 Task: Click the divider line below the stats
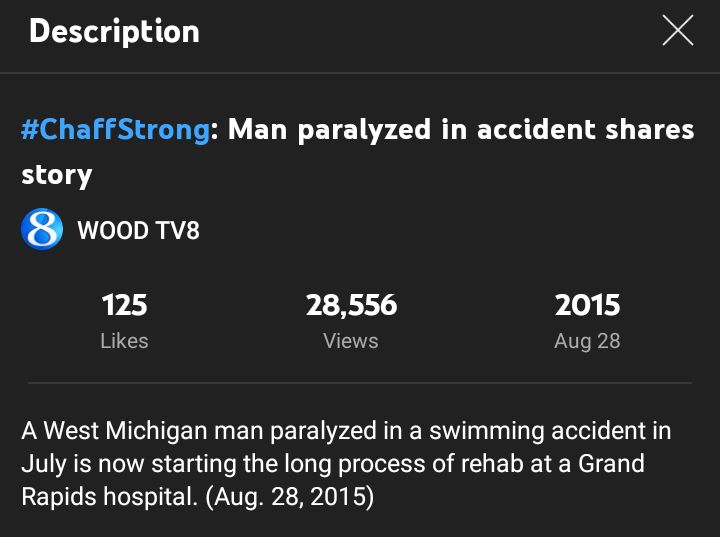point(360,382)
